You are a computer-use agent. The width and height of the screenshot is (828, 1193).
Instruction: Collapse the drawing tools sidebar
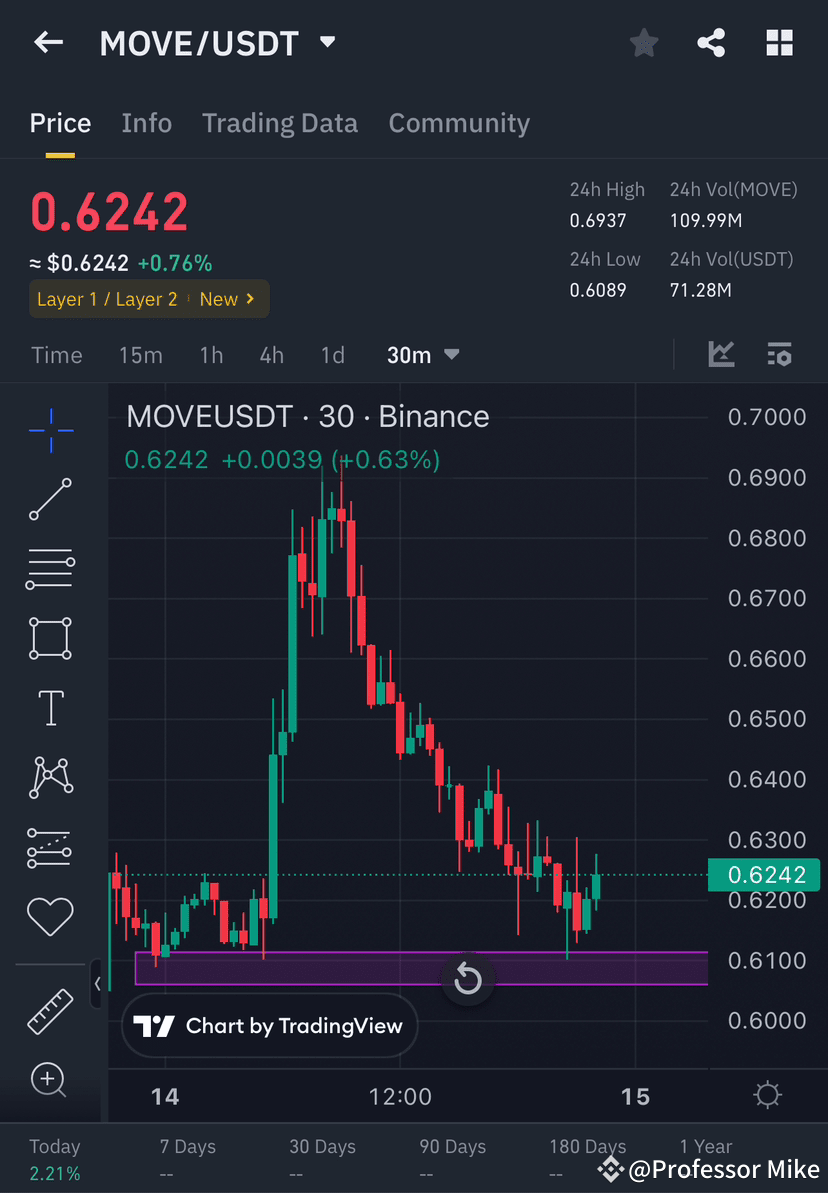[97, 984]
